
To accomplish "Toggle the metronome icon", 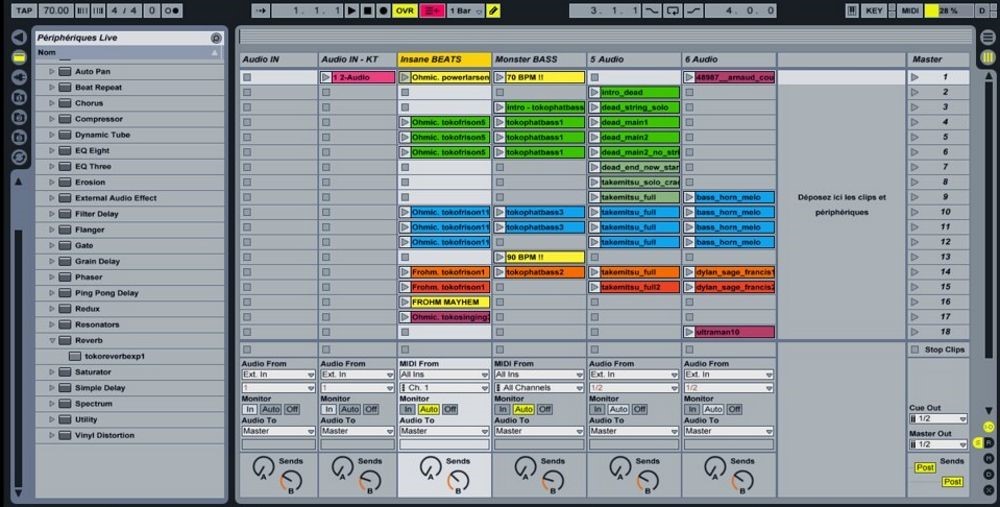I will pyautogui.click(x=172, y=10).
